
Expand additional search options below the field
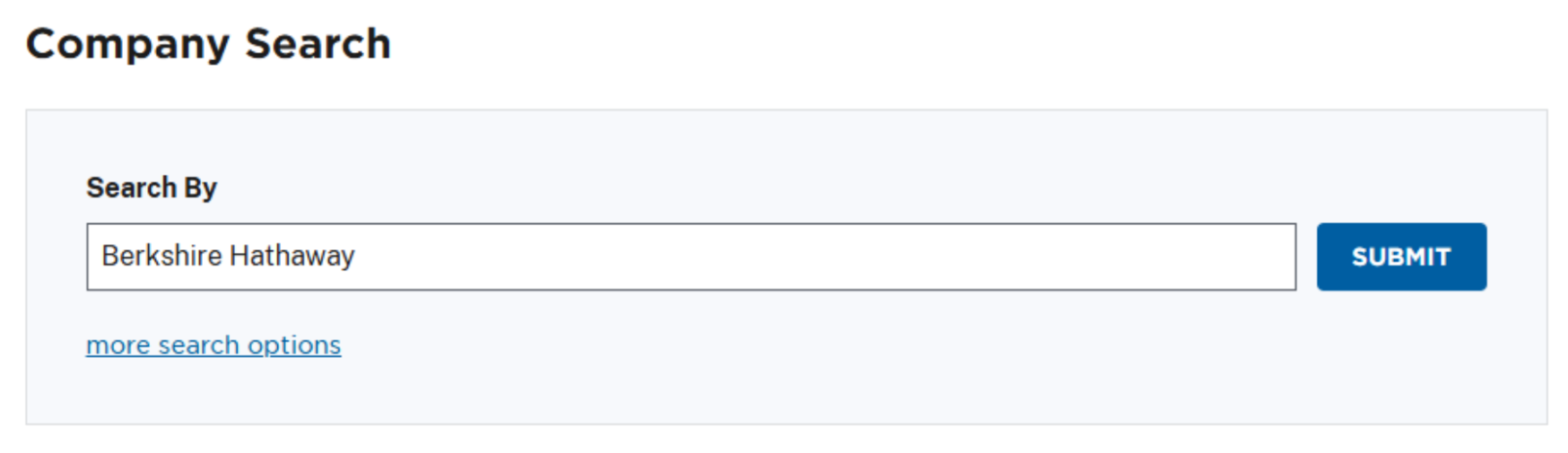[213, 345]
